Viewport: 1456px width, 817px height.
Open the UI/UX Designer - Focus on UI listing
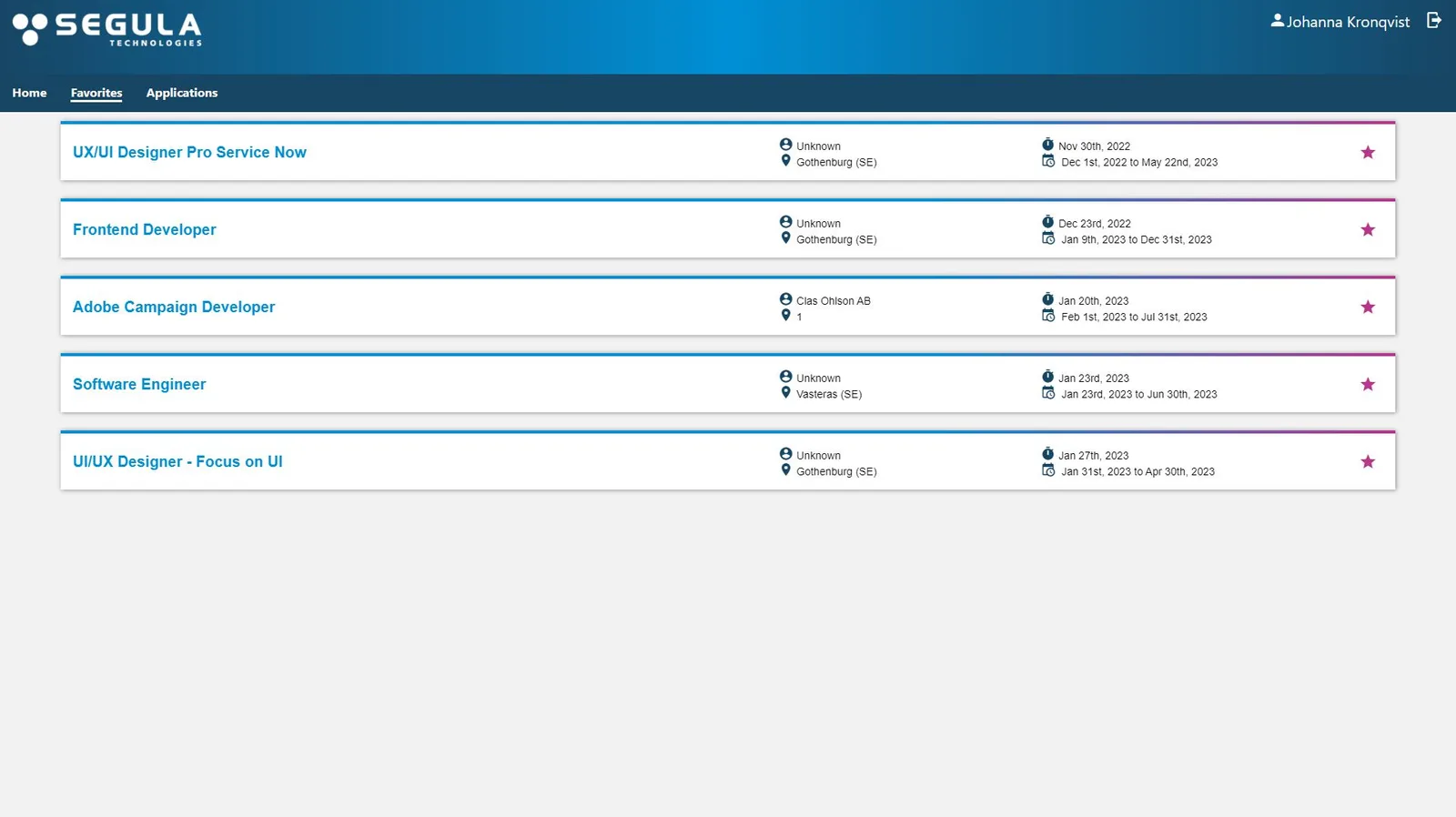pos(177,461)
